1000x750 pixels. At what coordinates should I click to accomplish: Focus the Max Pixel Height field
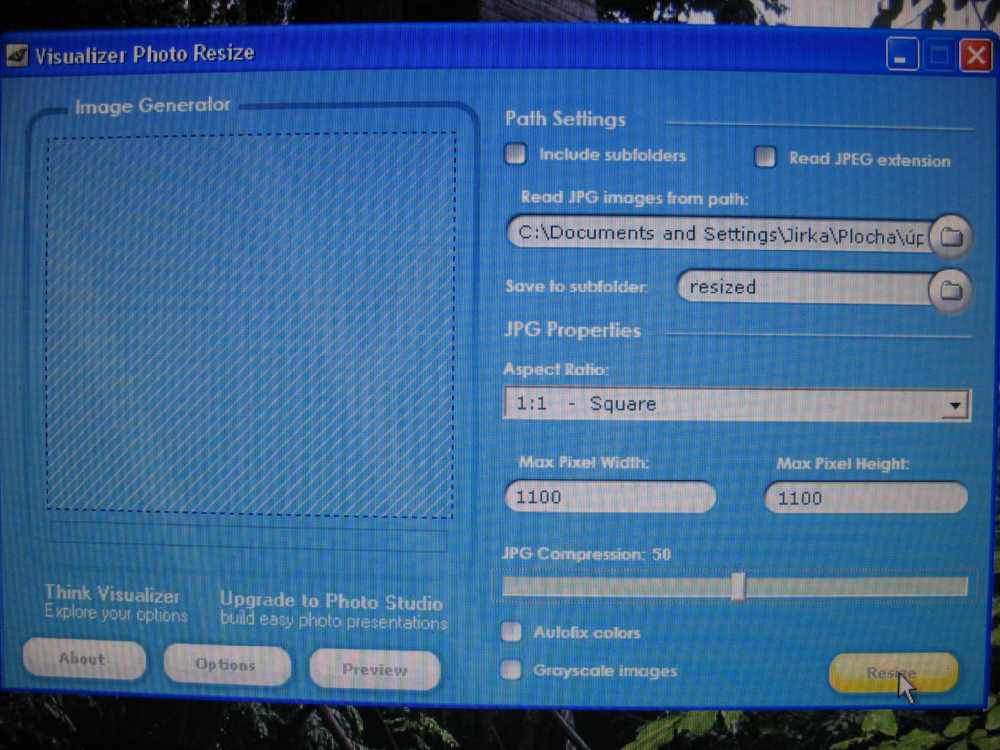(x=865, y=498)
